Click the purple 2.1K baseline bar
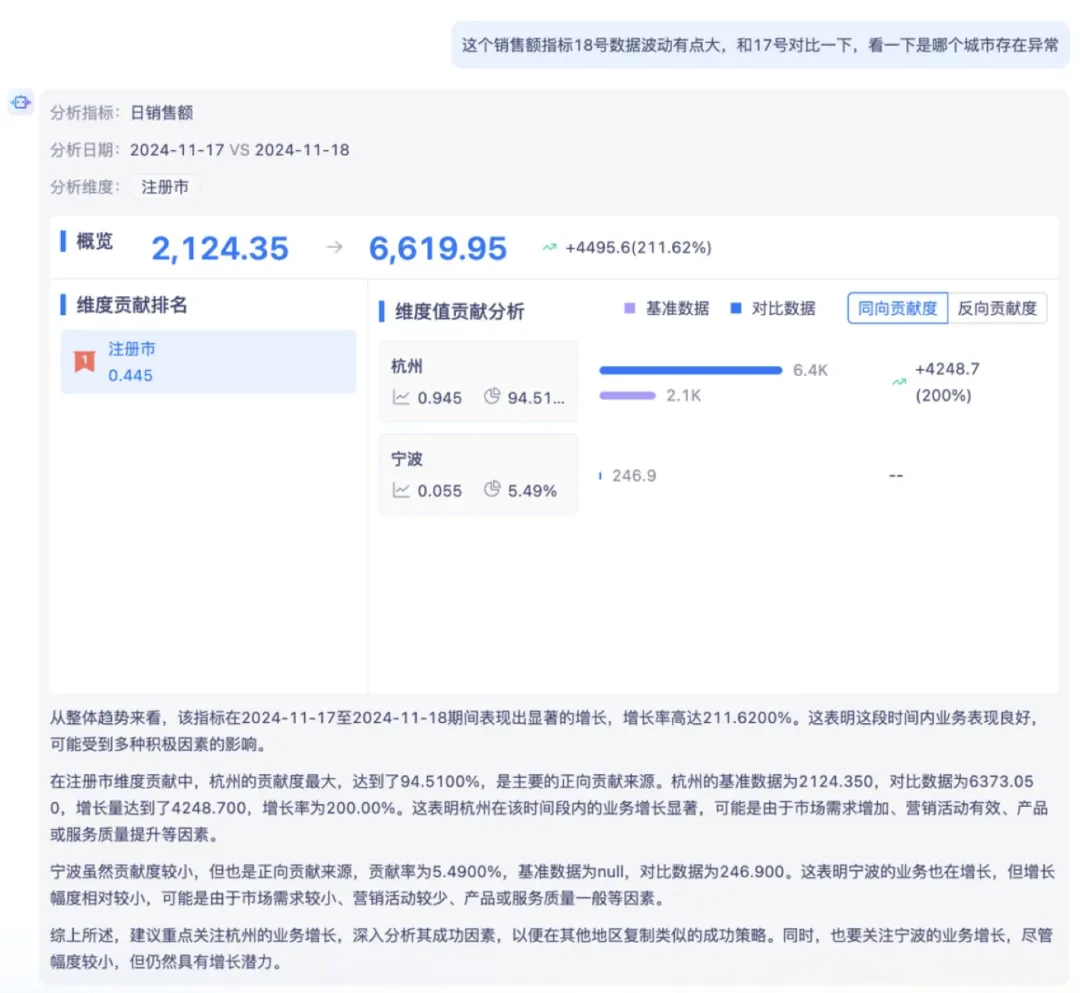Screen dimensions: 1080x993 [x=627, y=396]
